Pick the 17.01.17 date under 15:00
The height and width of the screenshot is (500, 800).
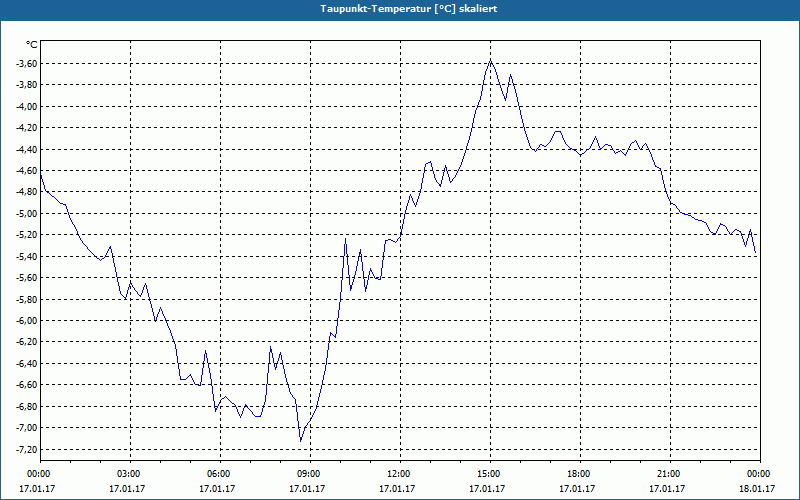(487, 489)
